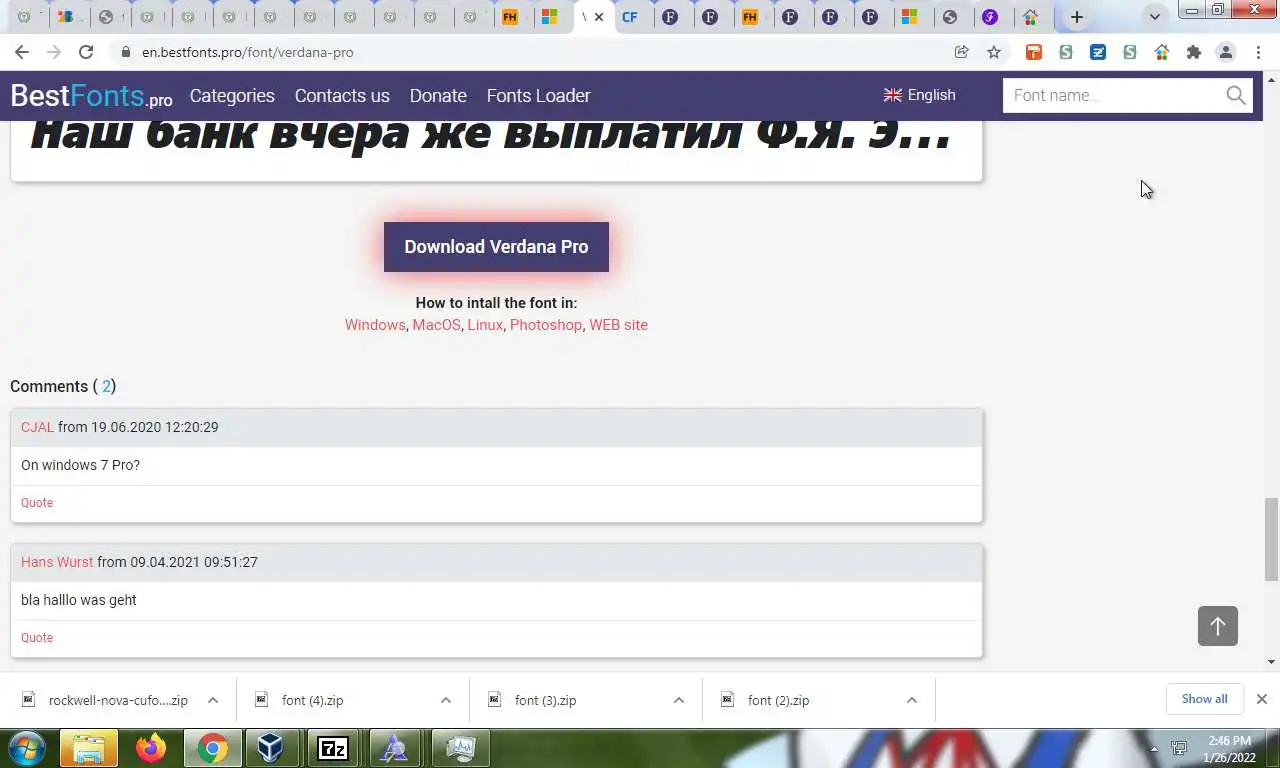Show hidden system tray icons
Image resolution: width=1280 pixels, height=768 pixels.
(x=1155, y=748)
